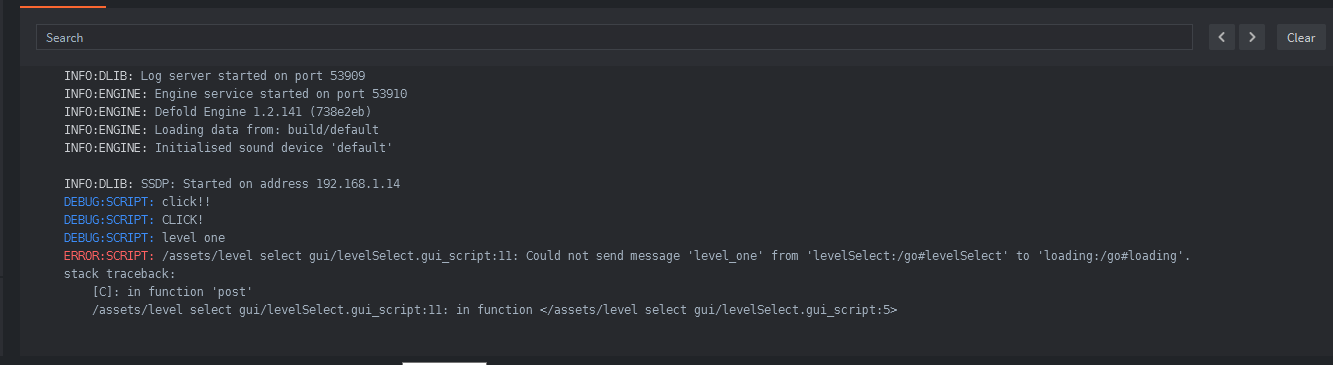
Task: Click the ERROR:SCRIPT log line
Action: point(627,256)
